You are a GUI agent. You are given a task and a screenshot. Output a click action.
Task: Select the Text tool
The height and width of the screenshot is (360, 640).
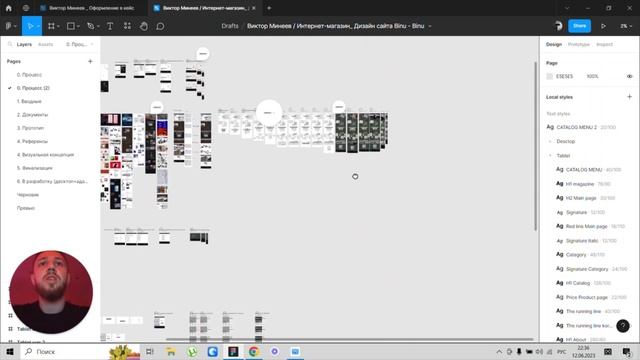[110, 26]
